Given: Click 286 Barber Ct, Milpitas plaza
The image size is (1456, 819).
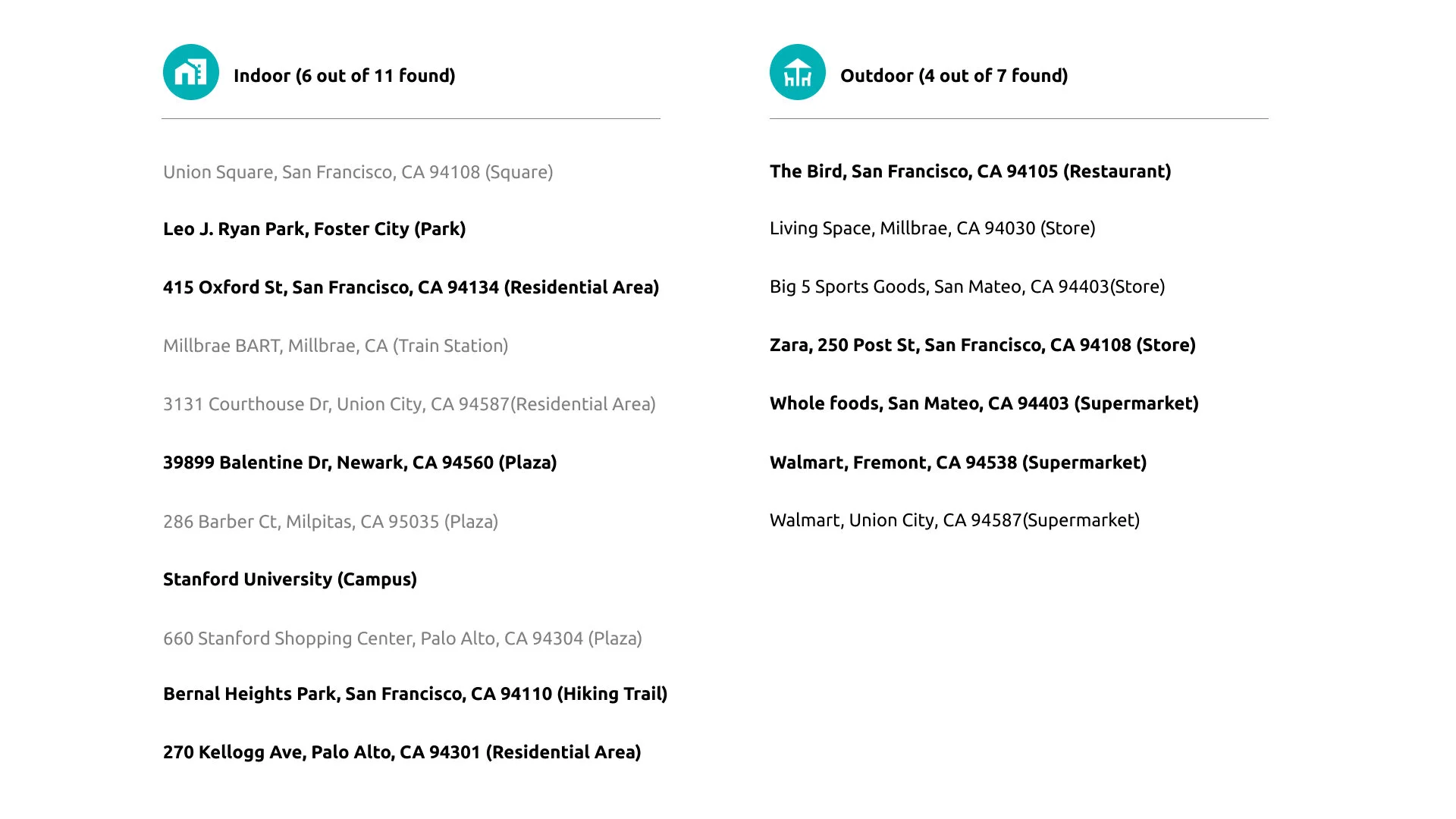Looking at the screenshot, I should click(x=331, y=522).
